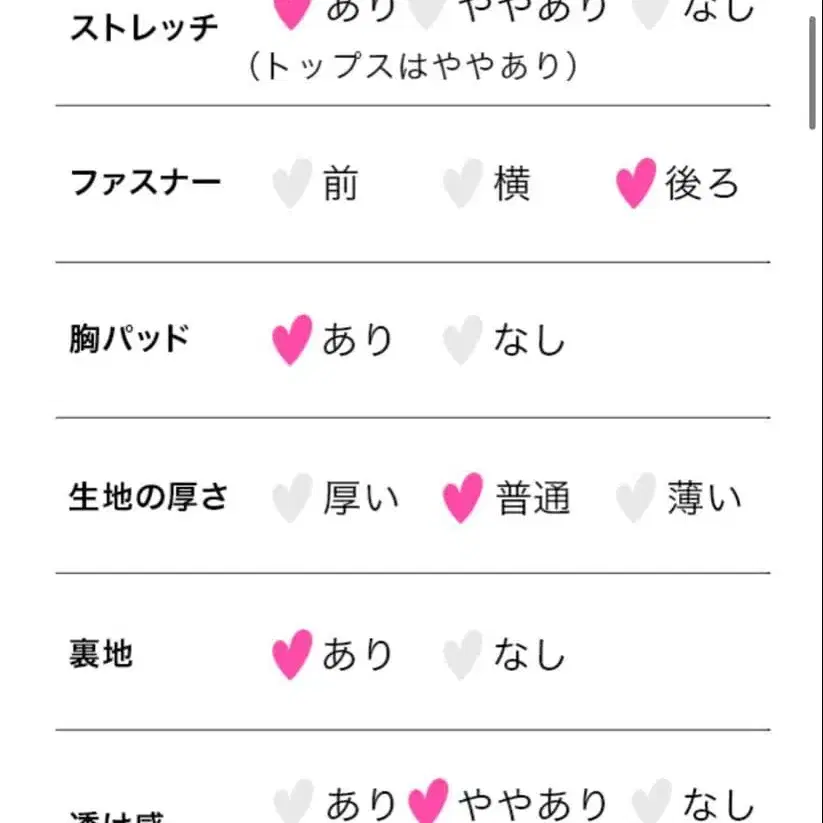This screenshot has width=823, height=823.
Task: Click the ファスナー row label
Action: click(145, 184)
